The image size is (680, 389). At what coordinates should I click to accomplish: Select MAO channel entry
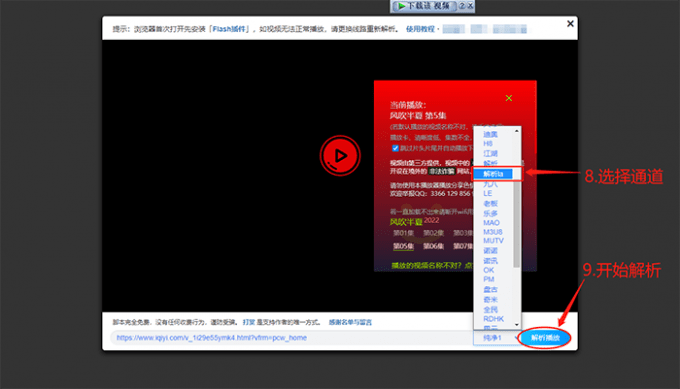tap(491, 223)
